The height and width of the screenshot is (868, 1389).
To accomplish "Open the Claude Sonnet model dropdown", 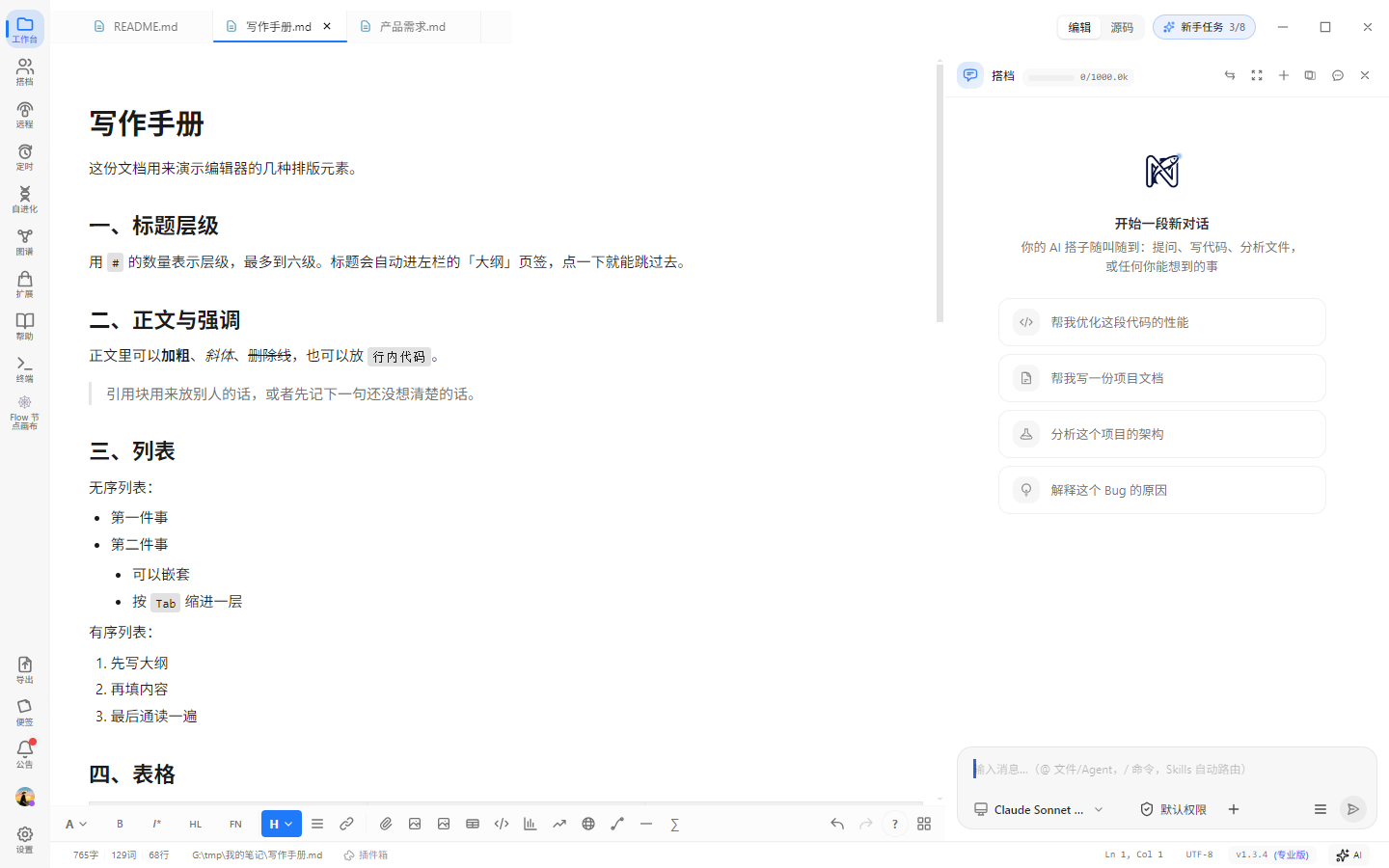I will 1039,809.
